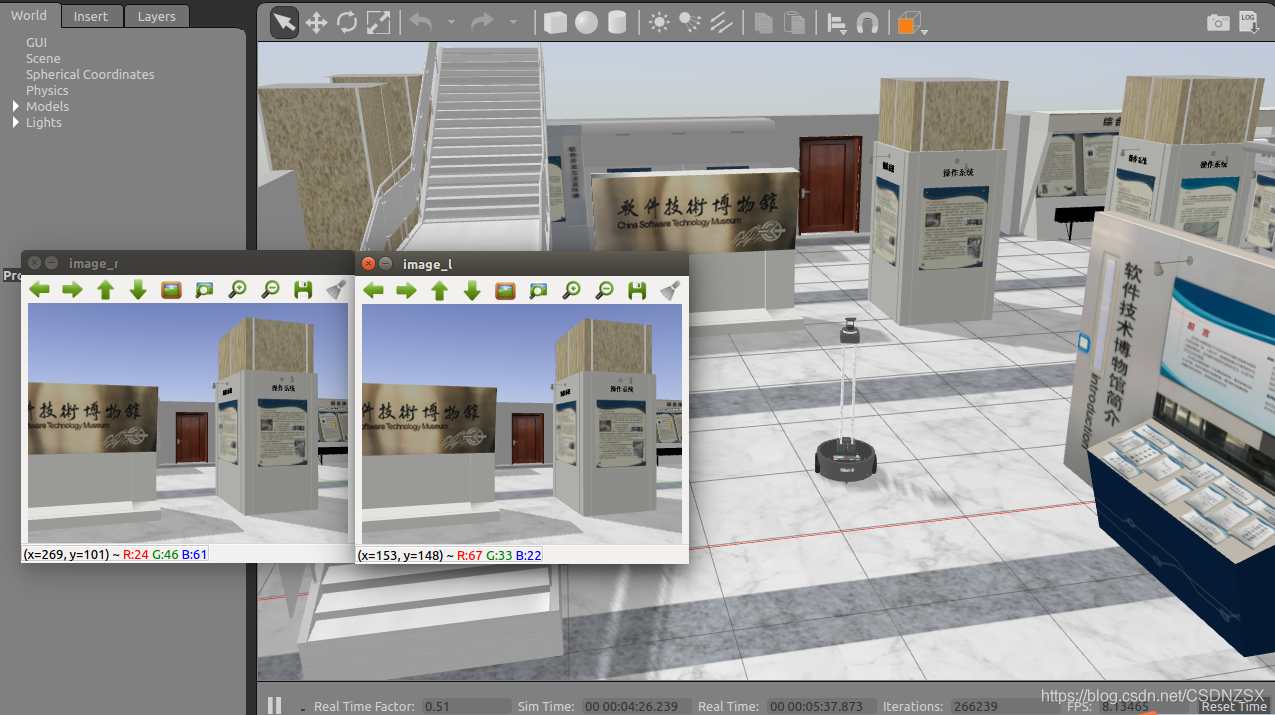Open the redo history dropdown
This screenshot has width=1275, height=715.
click(513, 22)
